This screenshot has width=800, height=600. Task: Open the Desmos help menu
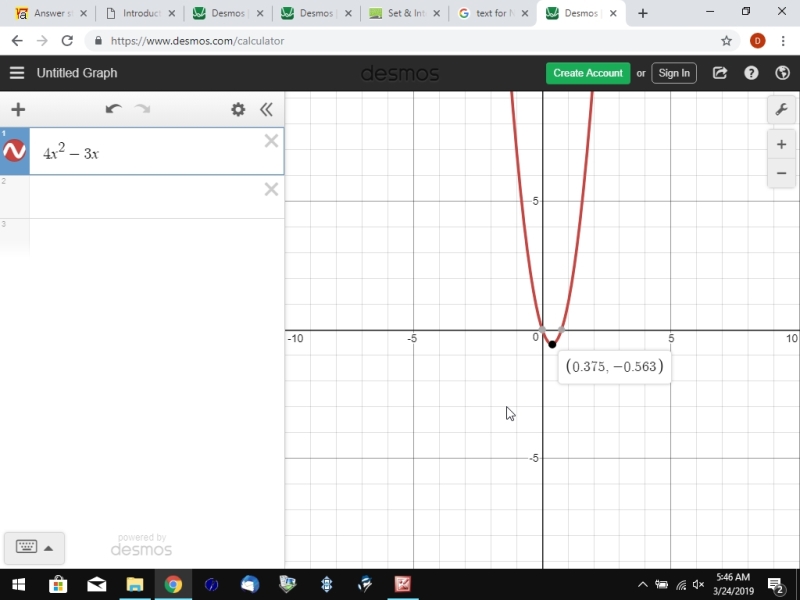pyautogui.click(x=751, y=73)
